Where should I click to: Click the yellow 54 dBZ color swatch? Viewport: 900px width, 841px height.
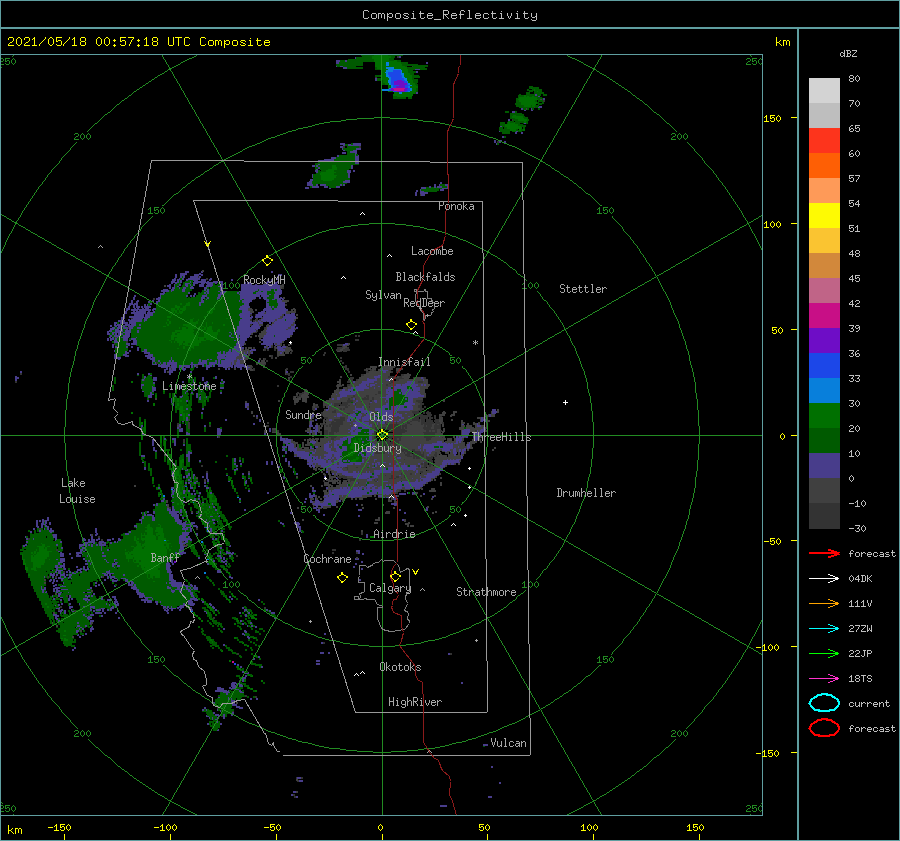pyautogui.click(x=824, y=215)
